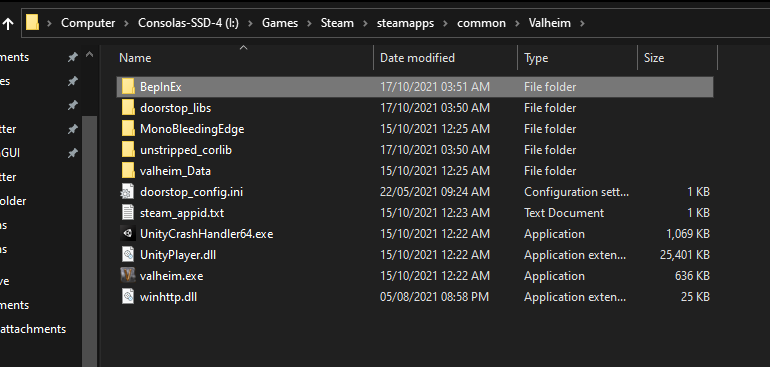Click the BepInEx folder icon
The height and width of the screenshot is (367, 770).
click(x=128, y=86)
